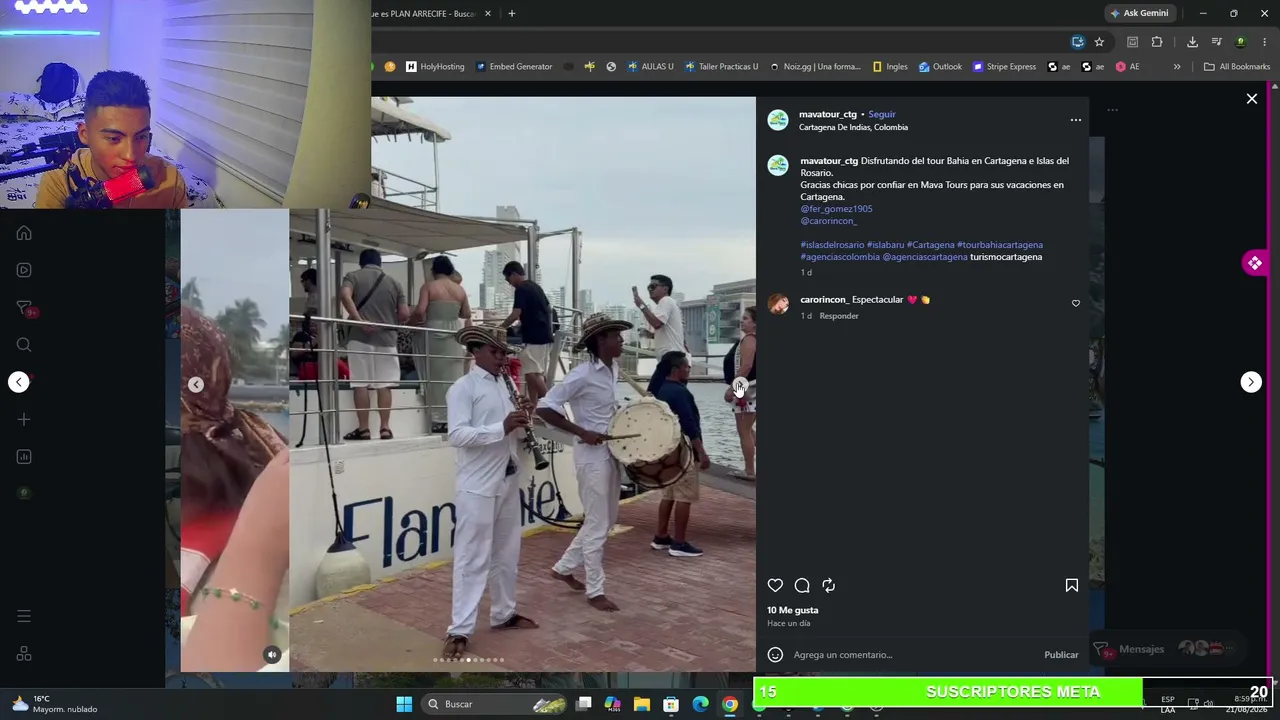Toggle video sound on the post

coord(272,655)
